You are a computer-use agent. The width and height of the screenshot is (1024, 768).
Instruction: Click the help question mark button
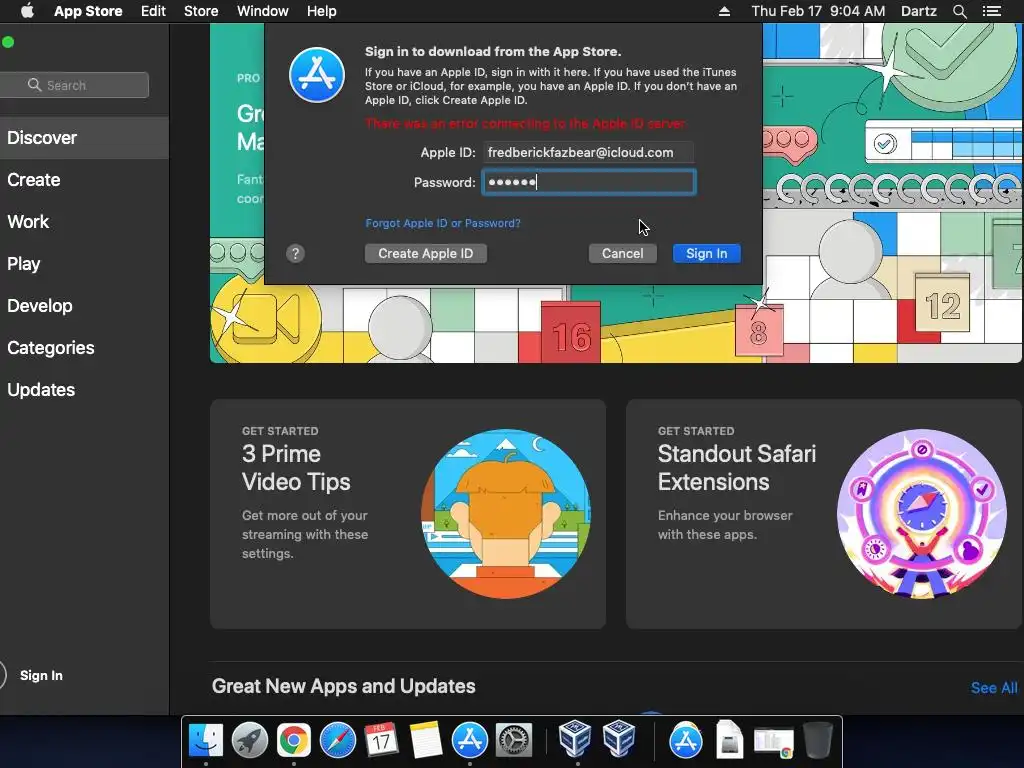(295, 253)
